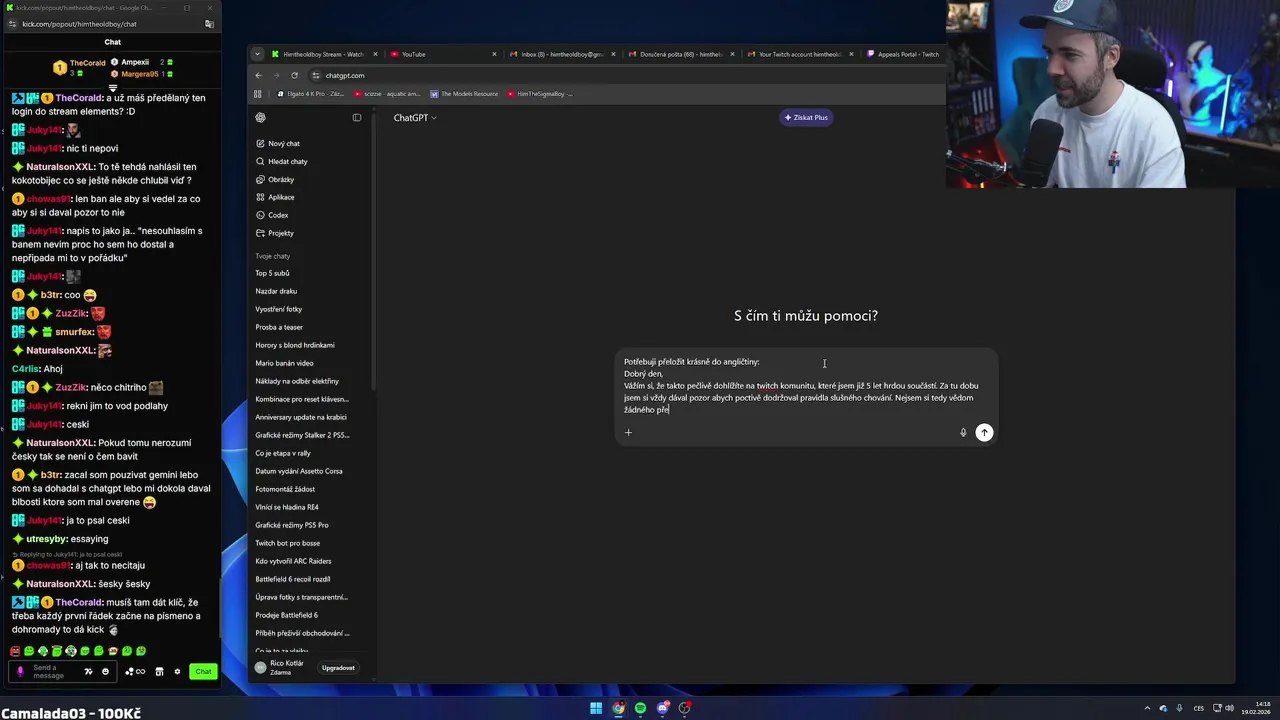Click the Získat Plus button
The width and height of the screenshot is (1280, 720).
(x=806, y=117)
